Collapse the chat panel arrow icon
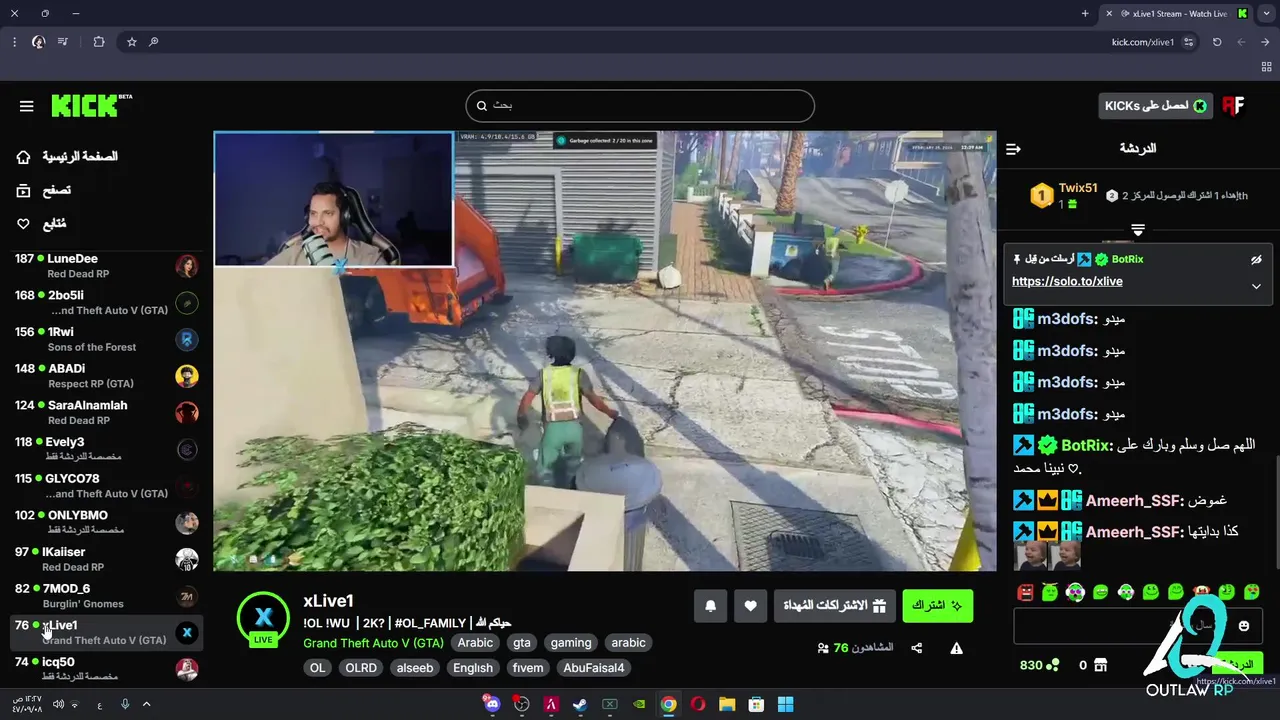The image size is (1280, 720). pyautogui.click(x=1013, y=149)
